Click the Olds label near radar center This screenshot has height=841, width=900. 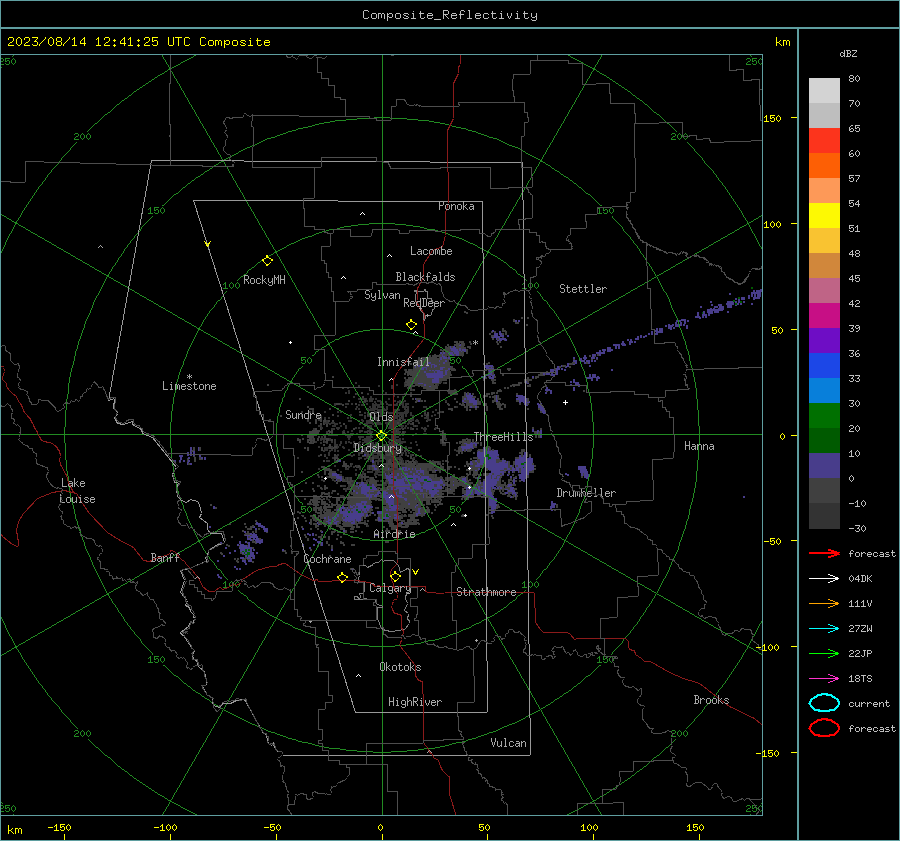(x=381, y=416)
